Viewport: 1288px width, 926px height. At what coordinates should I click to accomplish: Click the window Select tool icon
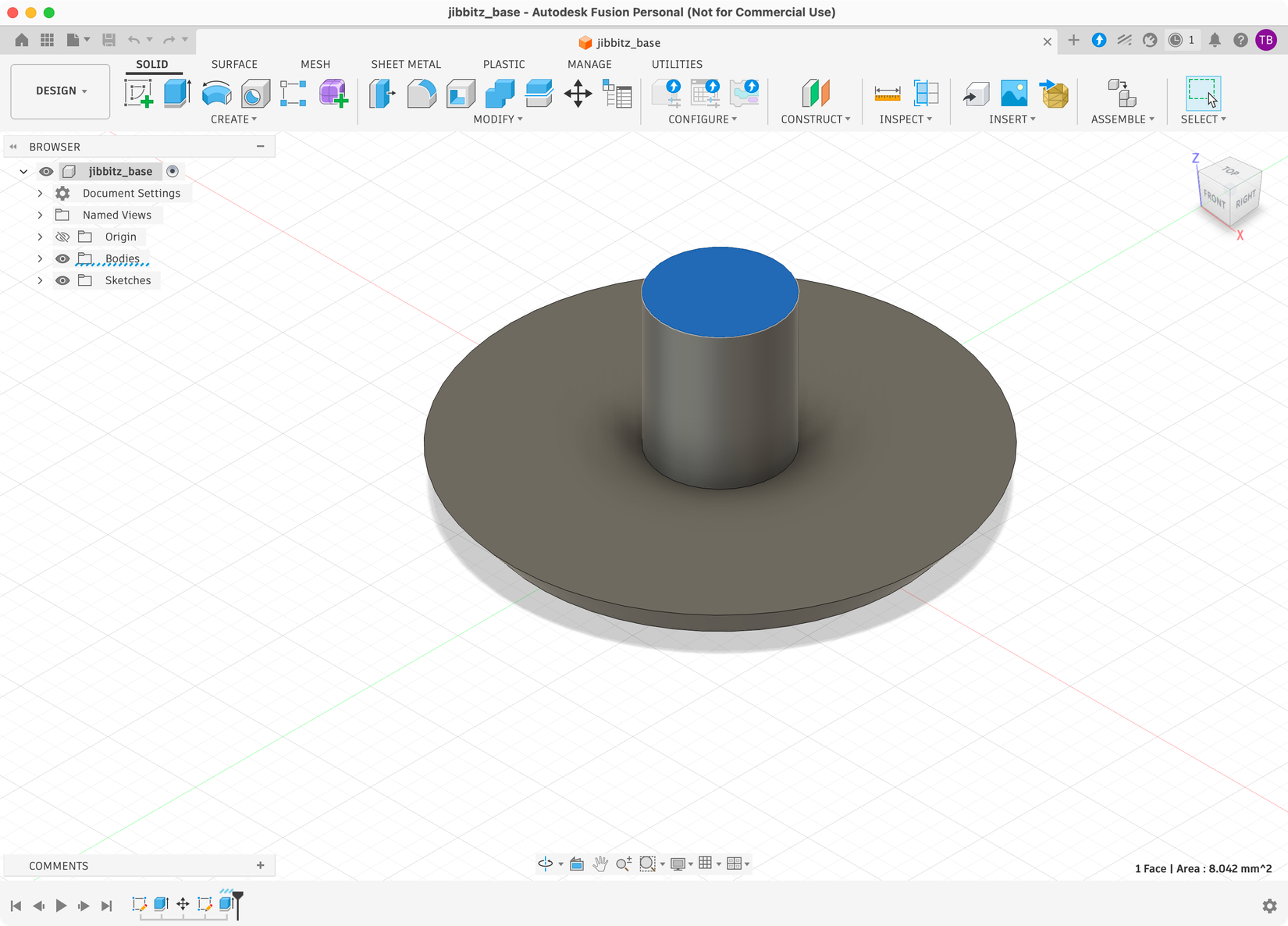click(1203, 94)
